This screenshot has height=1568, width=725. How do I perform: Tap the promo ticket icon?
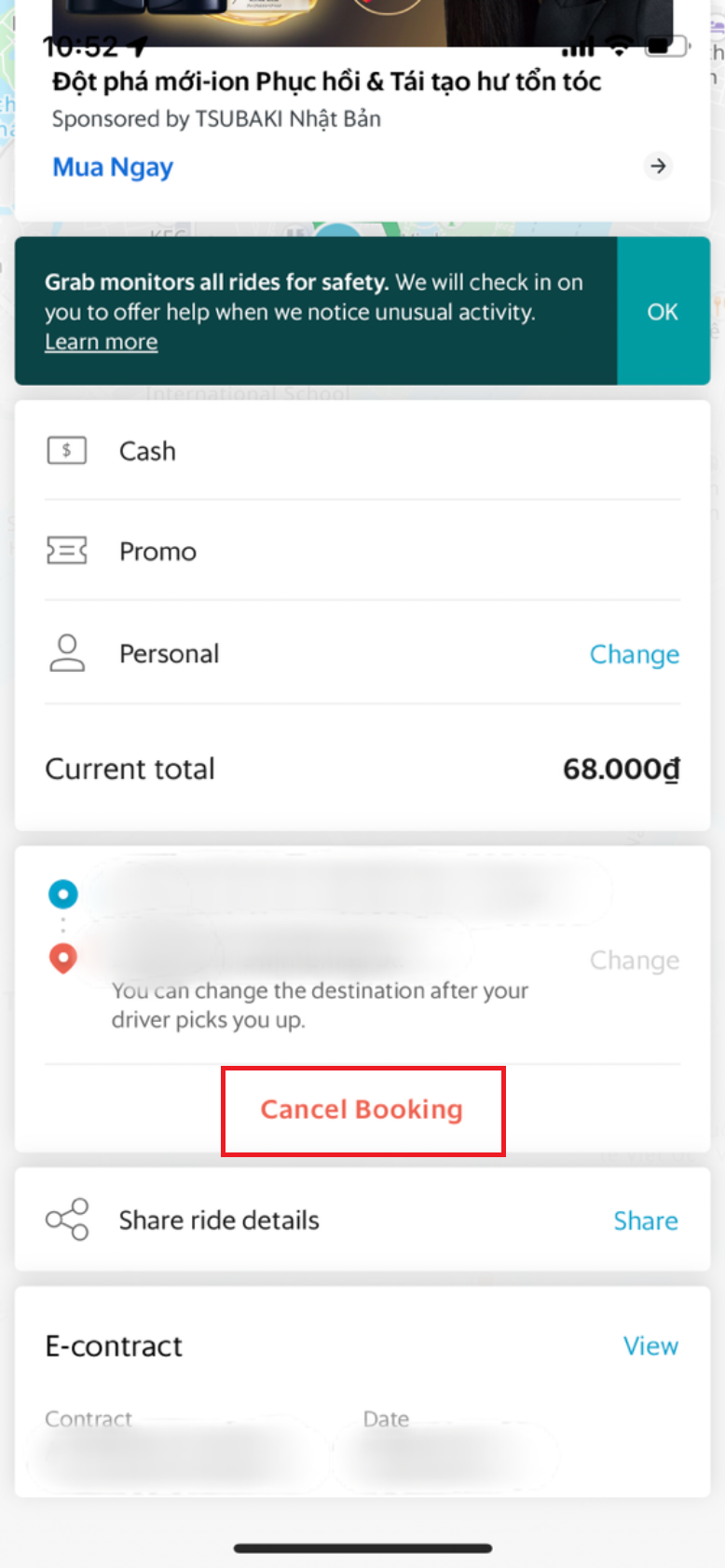coord(66,552)
